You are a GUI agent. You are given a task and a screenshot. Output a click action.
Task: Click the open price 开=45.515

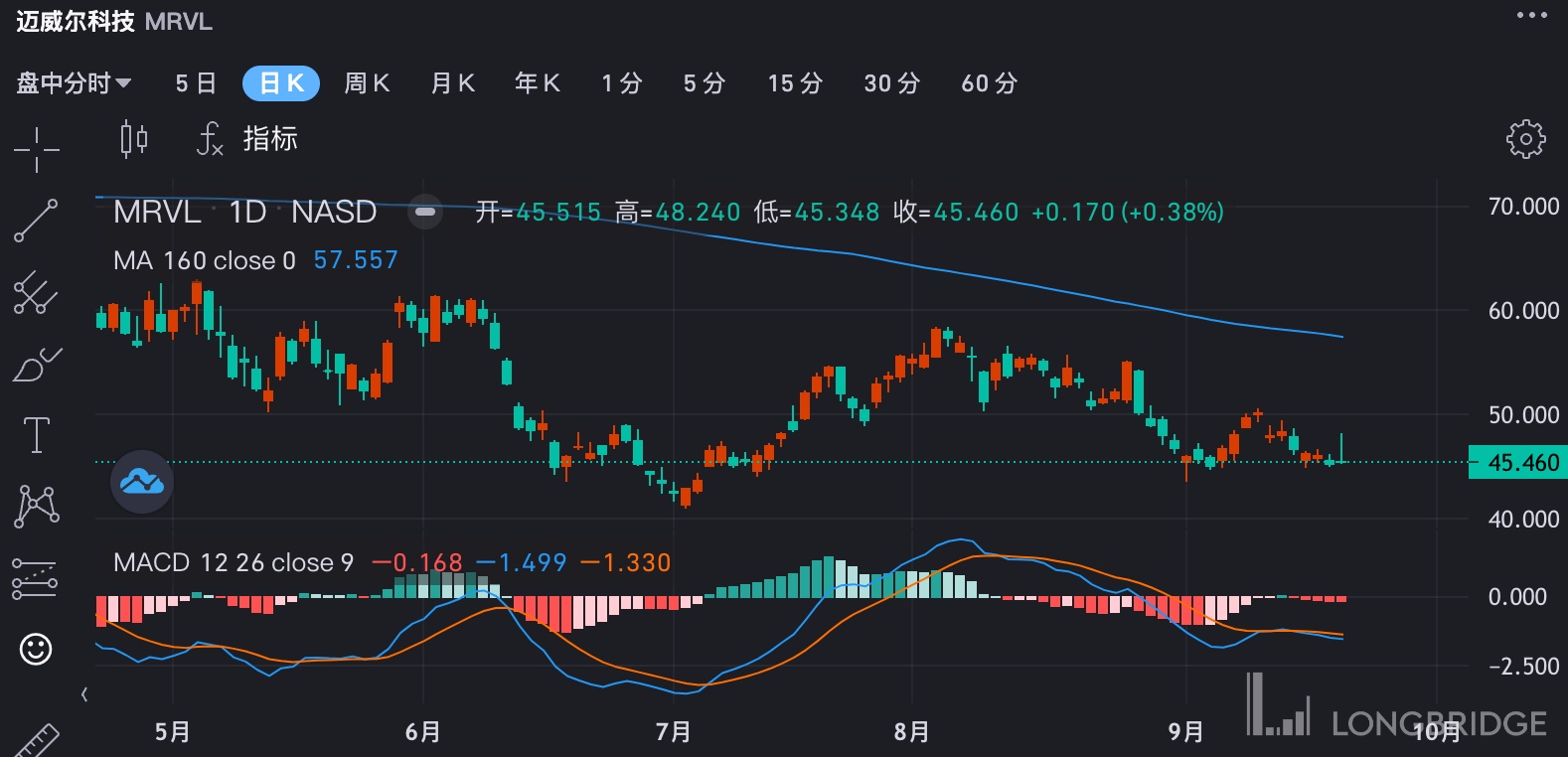[539, 212]
